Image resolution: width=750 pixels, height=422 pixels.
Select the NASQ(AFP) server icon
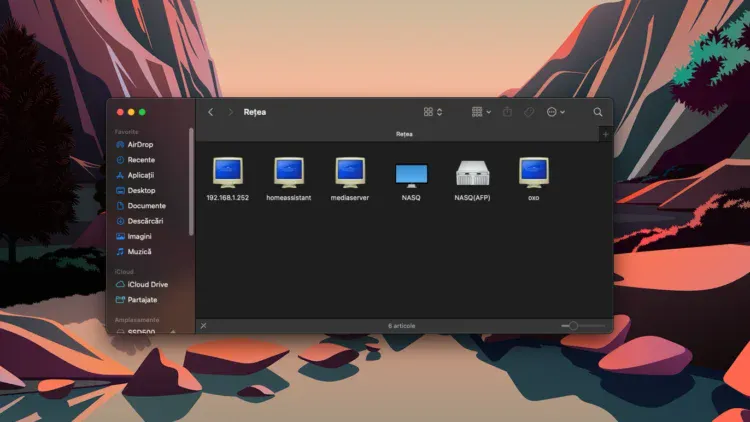click(x=473, y=173)
